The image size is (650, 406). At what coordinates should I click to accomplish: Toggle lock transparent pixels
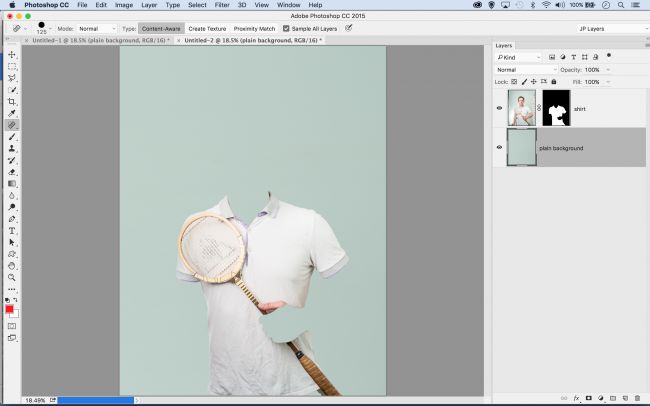[514, 82]
